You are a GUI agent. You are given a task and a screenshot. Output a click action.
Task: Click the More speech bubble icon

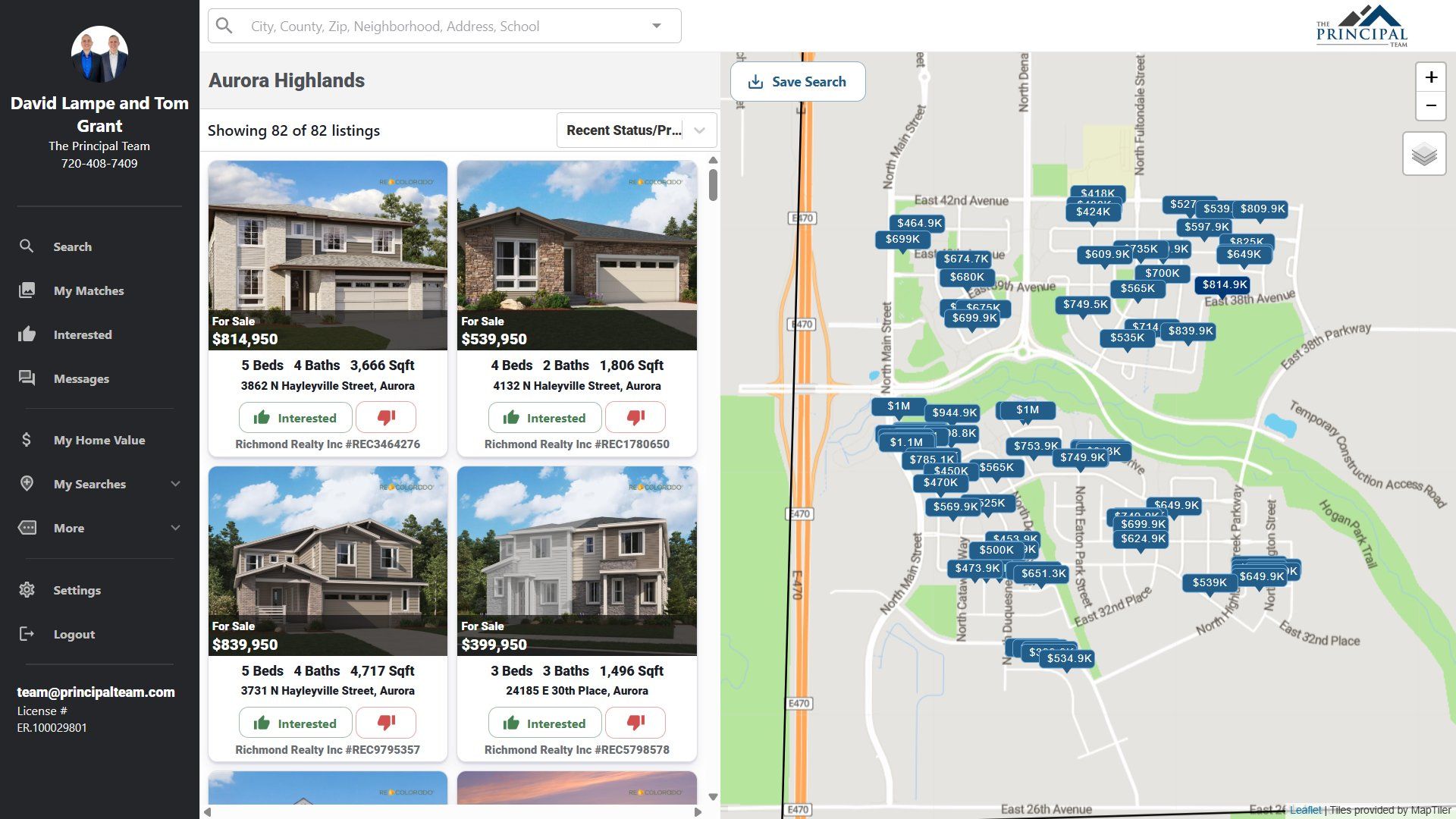27,528
